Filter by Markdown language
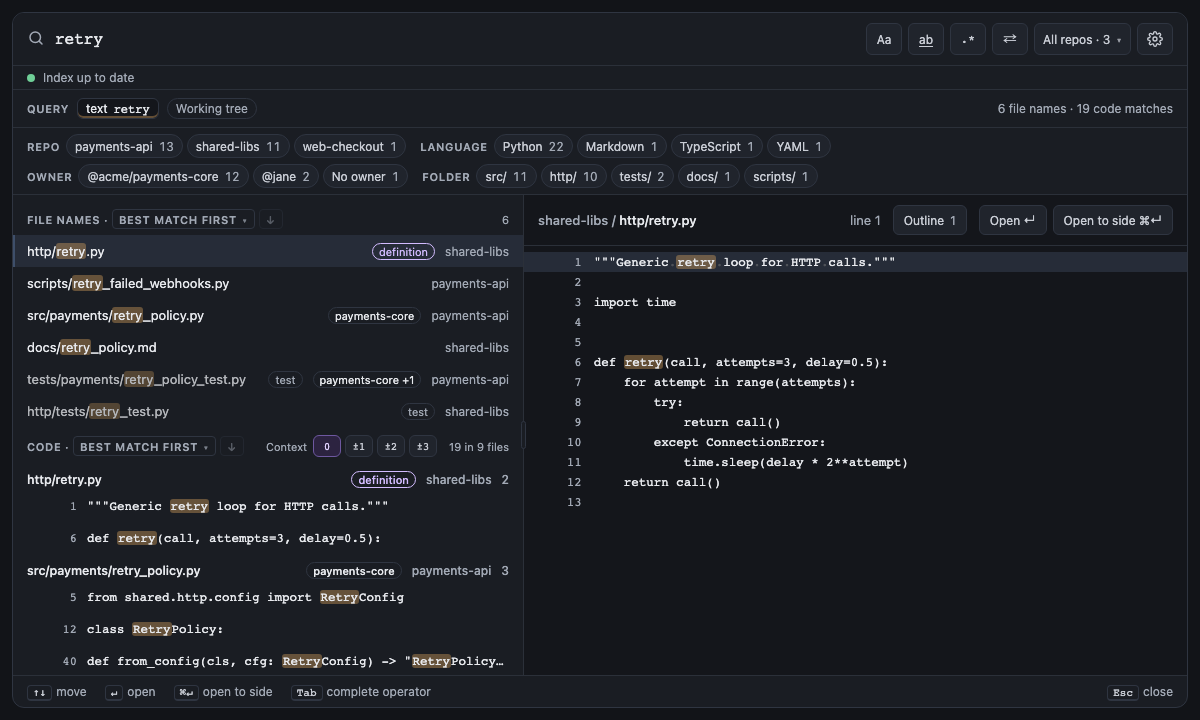Screen dimensions: 1200x720 click(x=622, y=147)
